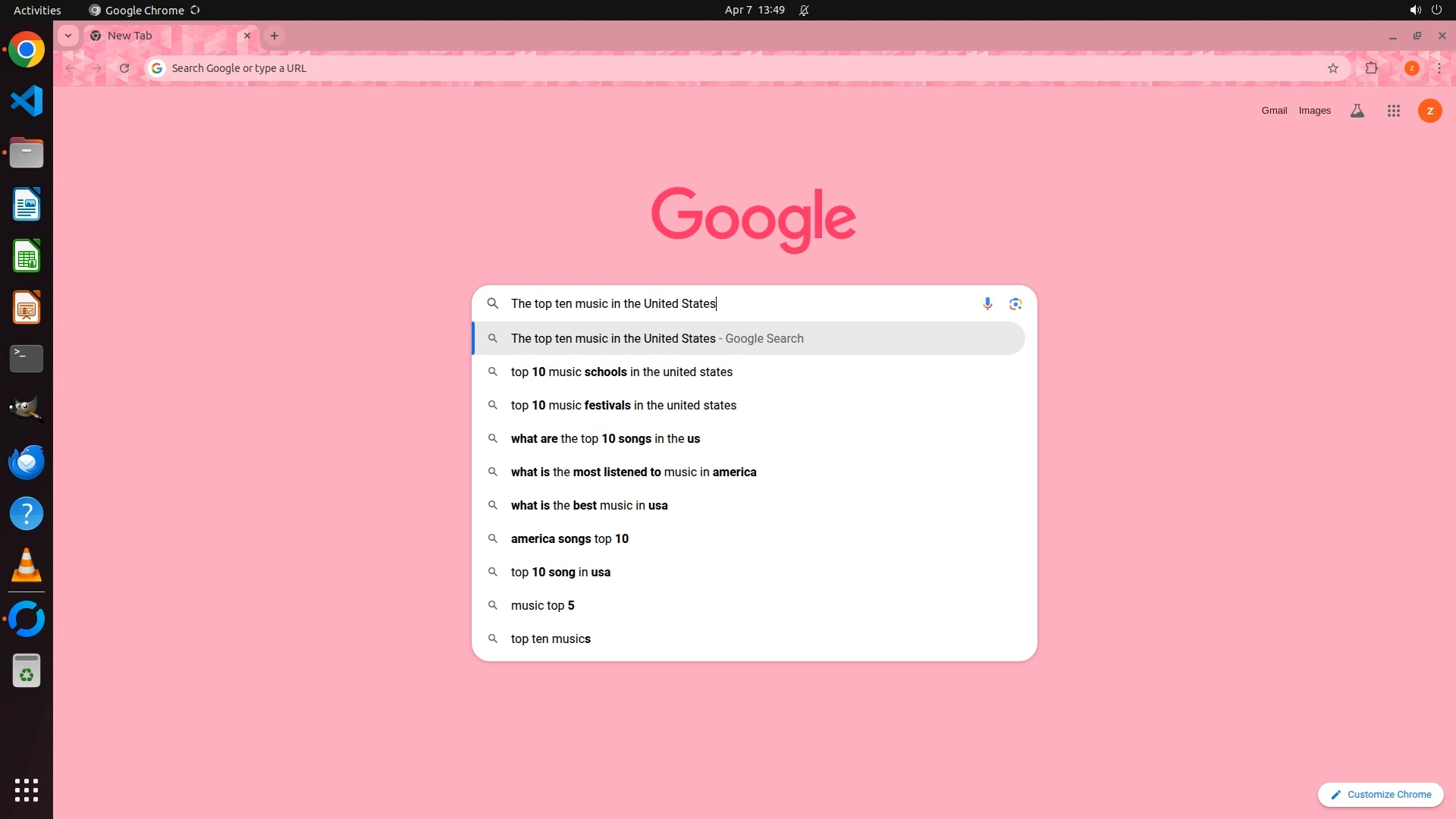
Task: Choose suggestion 'top 10 music schools in the united states'
Action: [621, 372]
